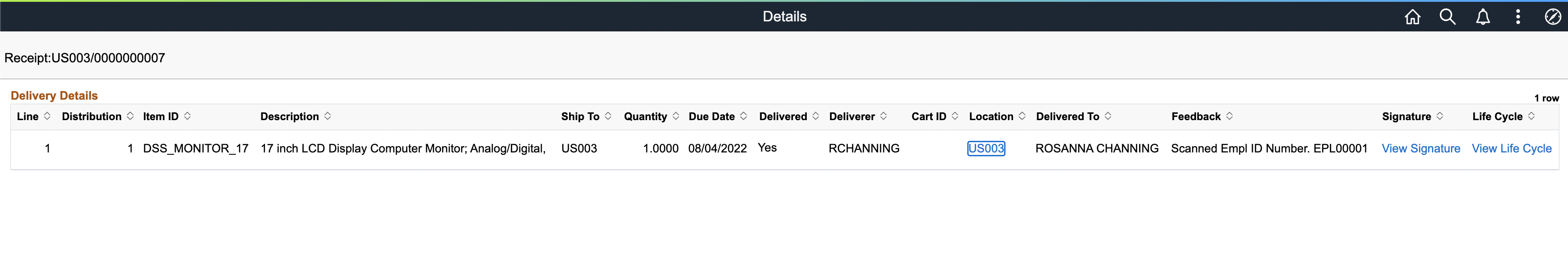Go to the Home page icon
Viewport: 1568px width, 253px height.
(1412, 17)
